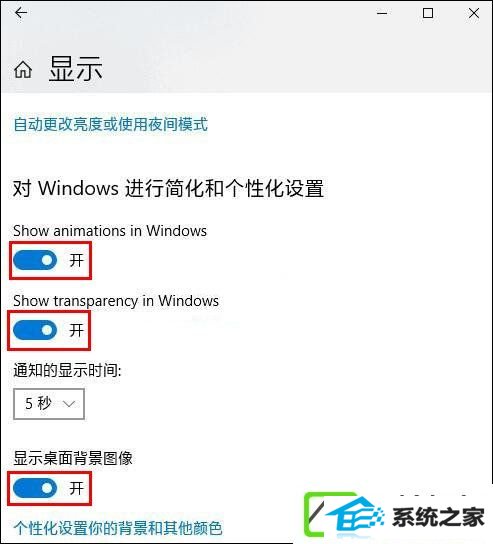Click the Show transparency in Windows label
The height and width of the screenshot is (544, 493).
click(116, 301)
